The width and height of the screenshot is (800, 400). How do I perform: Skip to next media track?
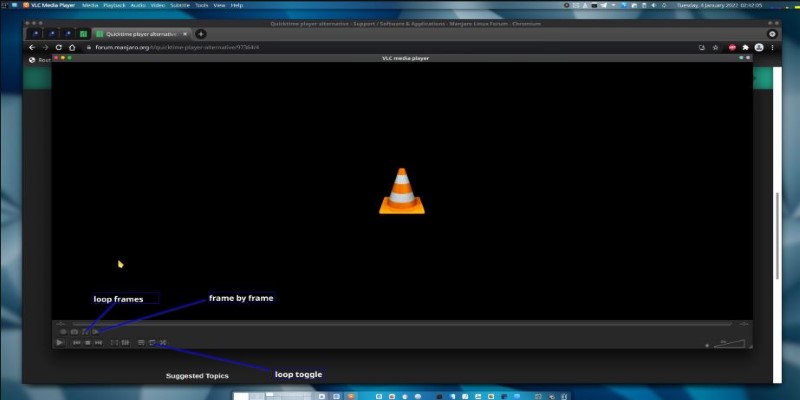(x=99, y=343)
